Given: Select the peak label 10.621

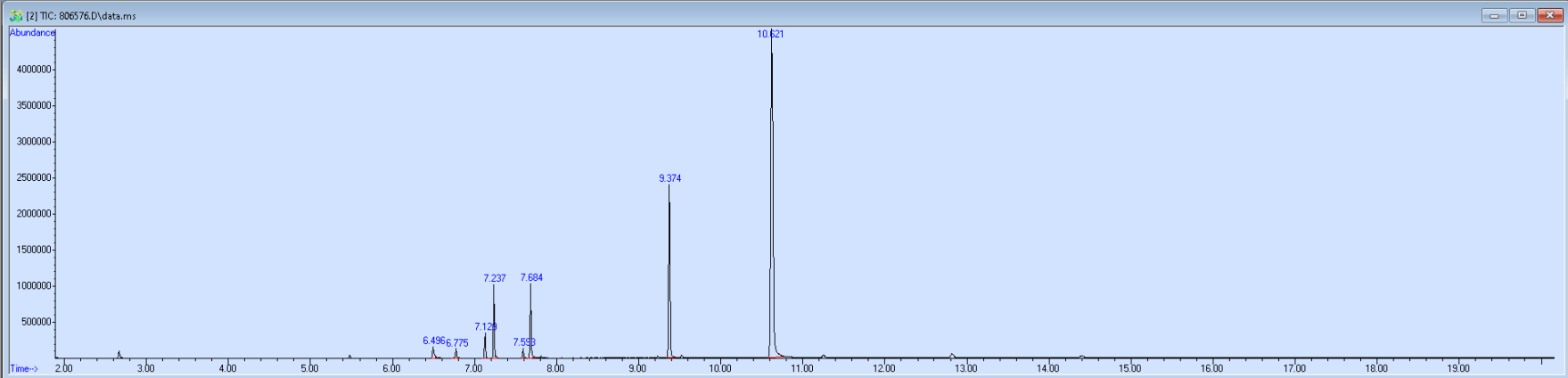Looking at the screenshot, I should tap(771, 34).
